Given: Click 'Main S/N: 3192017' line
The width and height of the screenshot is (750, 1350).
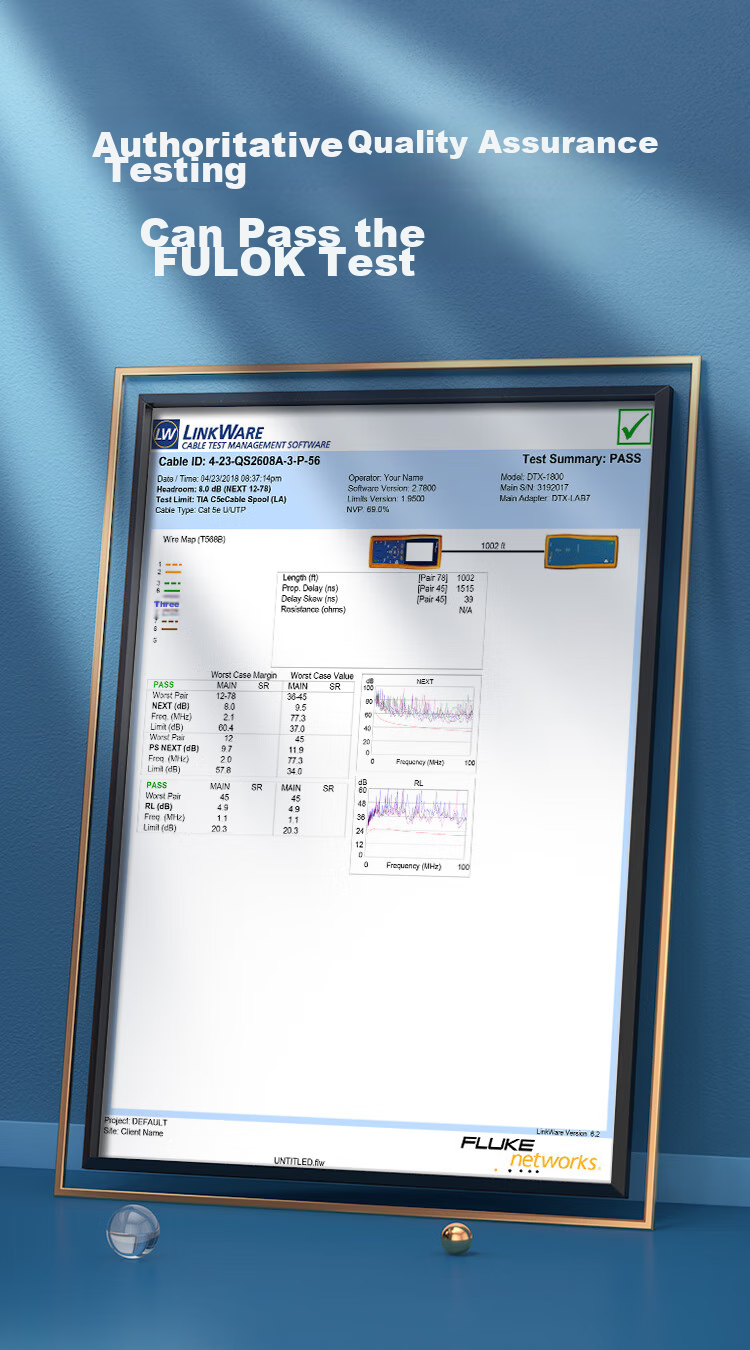Looking at the screenshot, I should click(534, 487).
